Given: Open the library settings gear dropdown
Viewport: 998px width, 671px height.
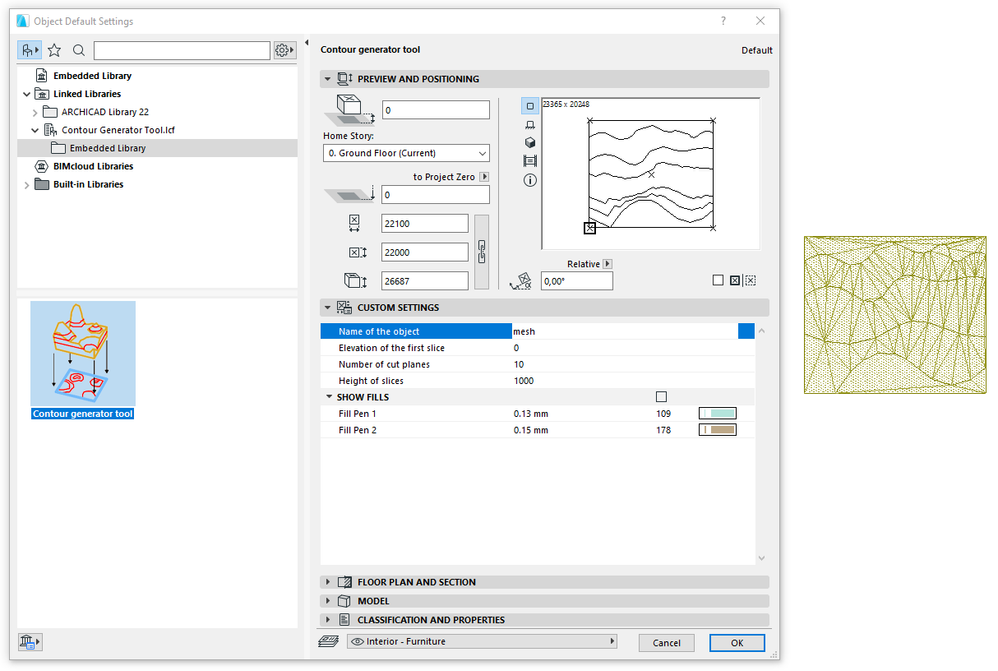Looking at the screenshot, I should [285, 50].
